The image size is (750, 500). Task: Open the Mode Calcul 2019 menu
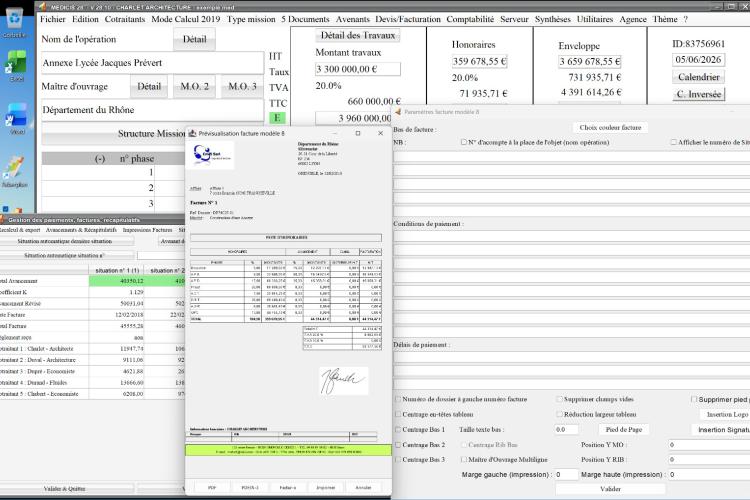[186, 20]
